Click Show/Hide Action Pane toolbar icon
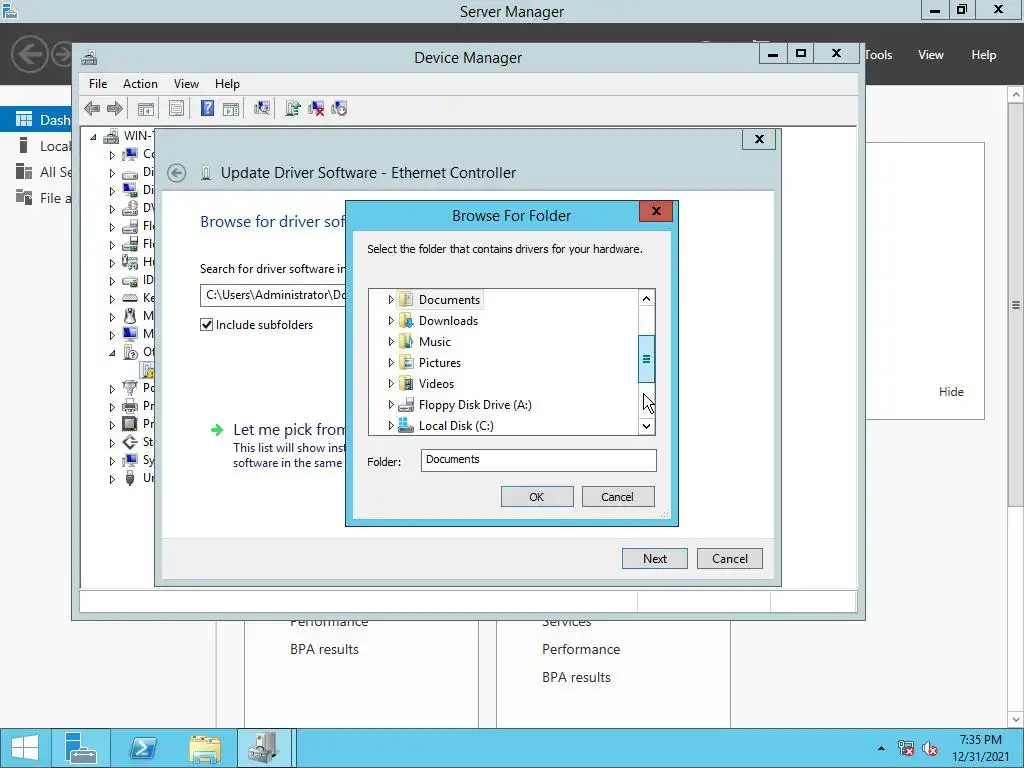This screenshot has width=1024, height=768. (x=231, y=108)
